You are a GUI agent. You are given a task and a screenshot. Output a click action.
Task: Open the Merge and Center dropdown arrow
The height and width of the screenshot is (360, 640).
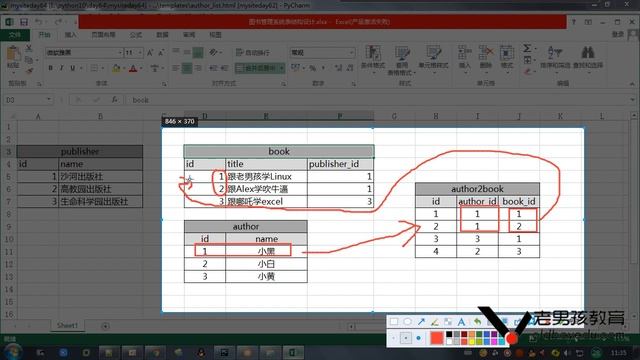282,68
